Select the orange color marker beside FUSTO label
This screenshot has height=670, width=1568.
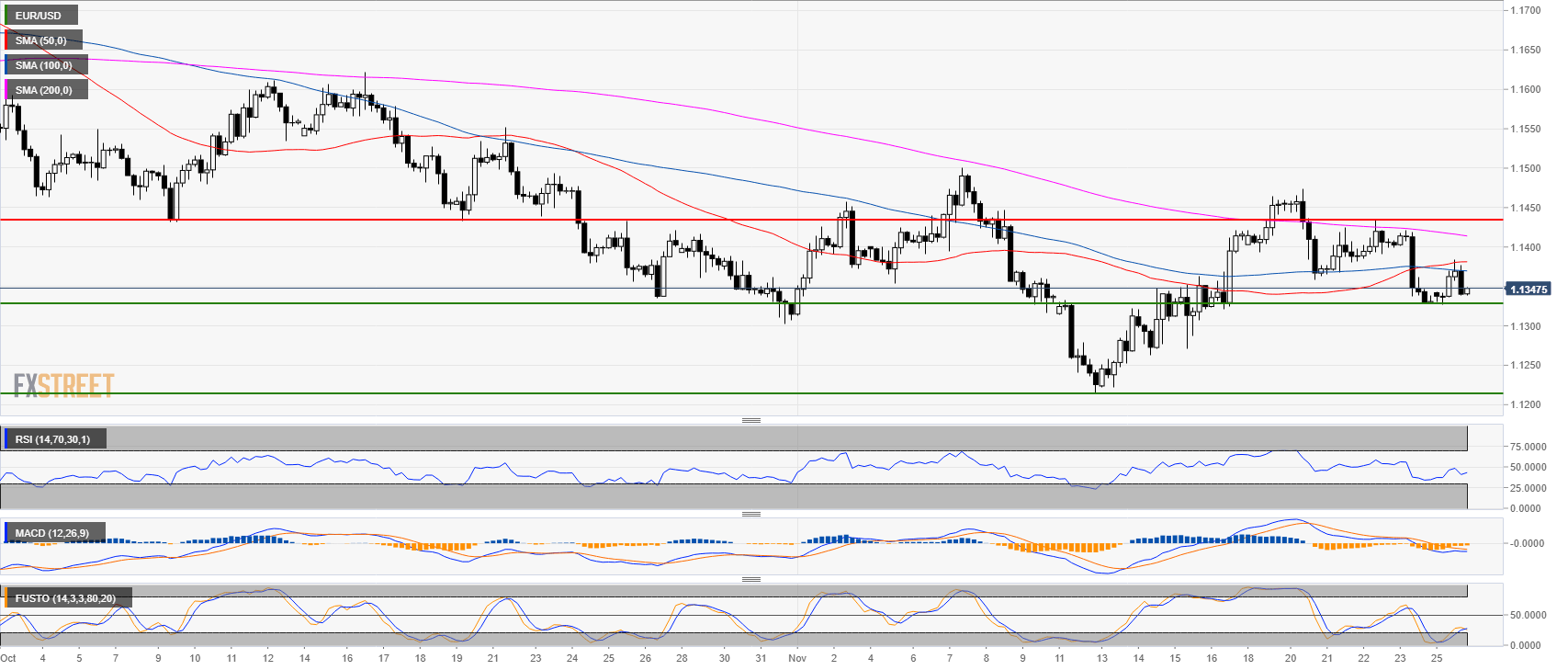click(x=6, y=598)
